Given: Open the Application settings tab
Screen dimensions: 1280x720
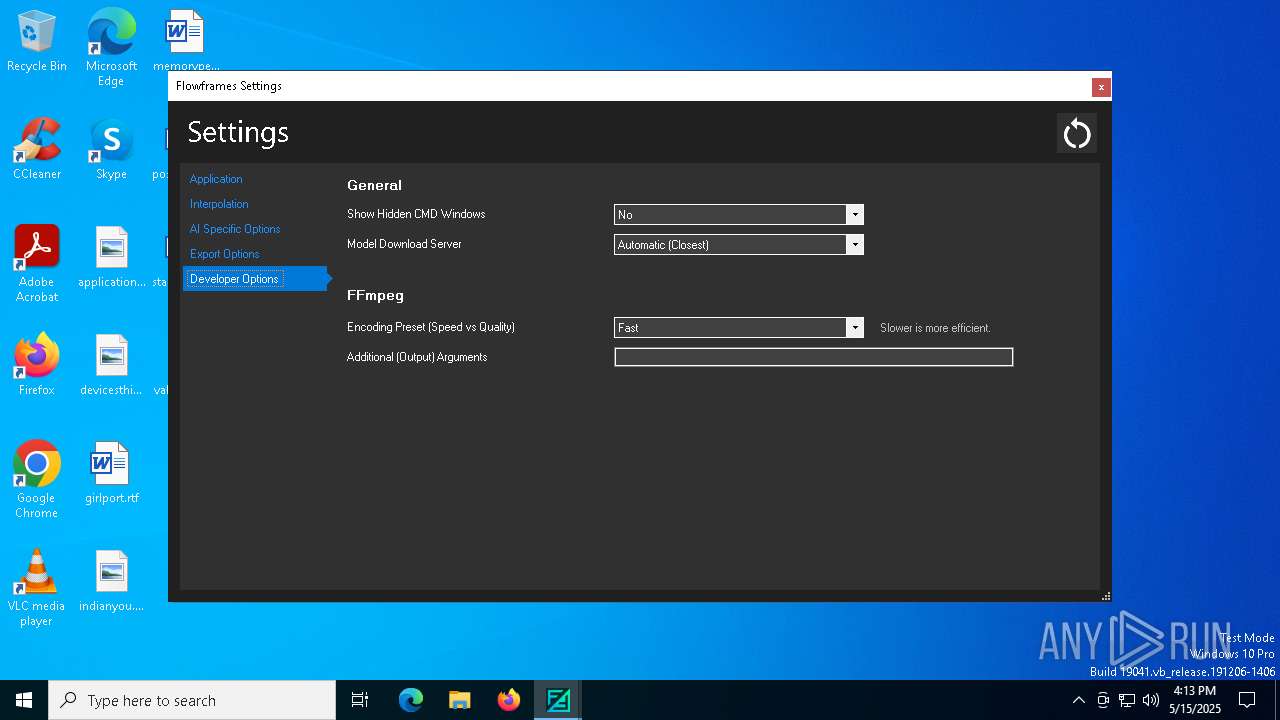Looking at the screenshot, I should 216,179.
